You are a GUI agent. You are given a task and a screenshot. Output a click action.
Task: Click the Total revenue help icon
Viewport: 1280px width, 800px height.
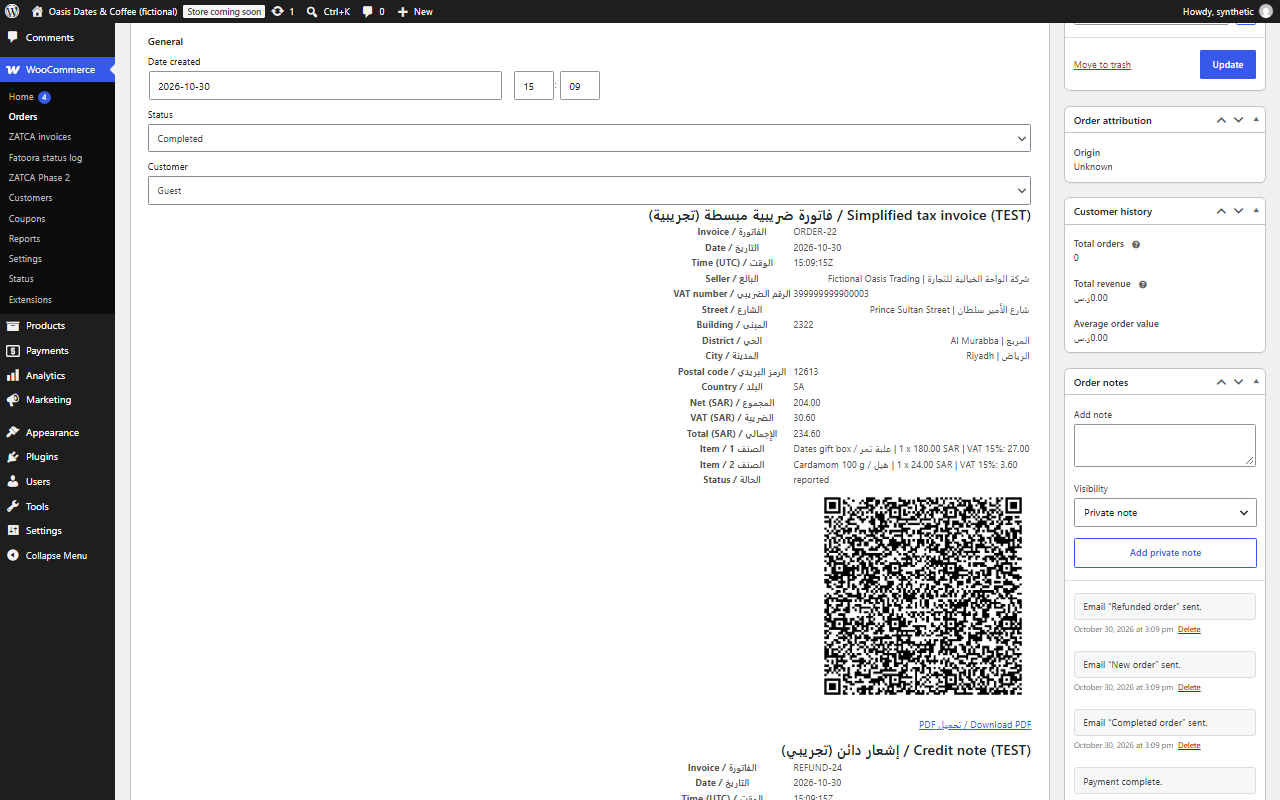click(1142, 284)
